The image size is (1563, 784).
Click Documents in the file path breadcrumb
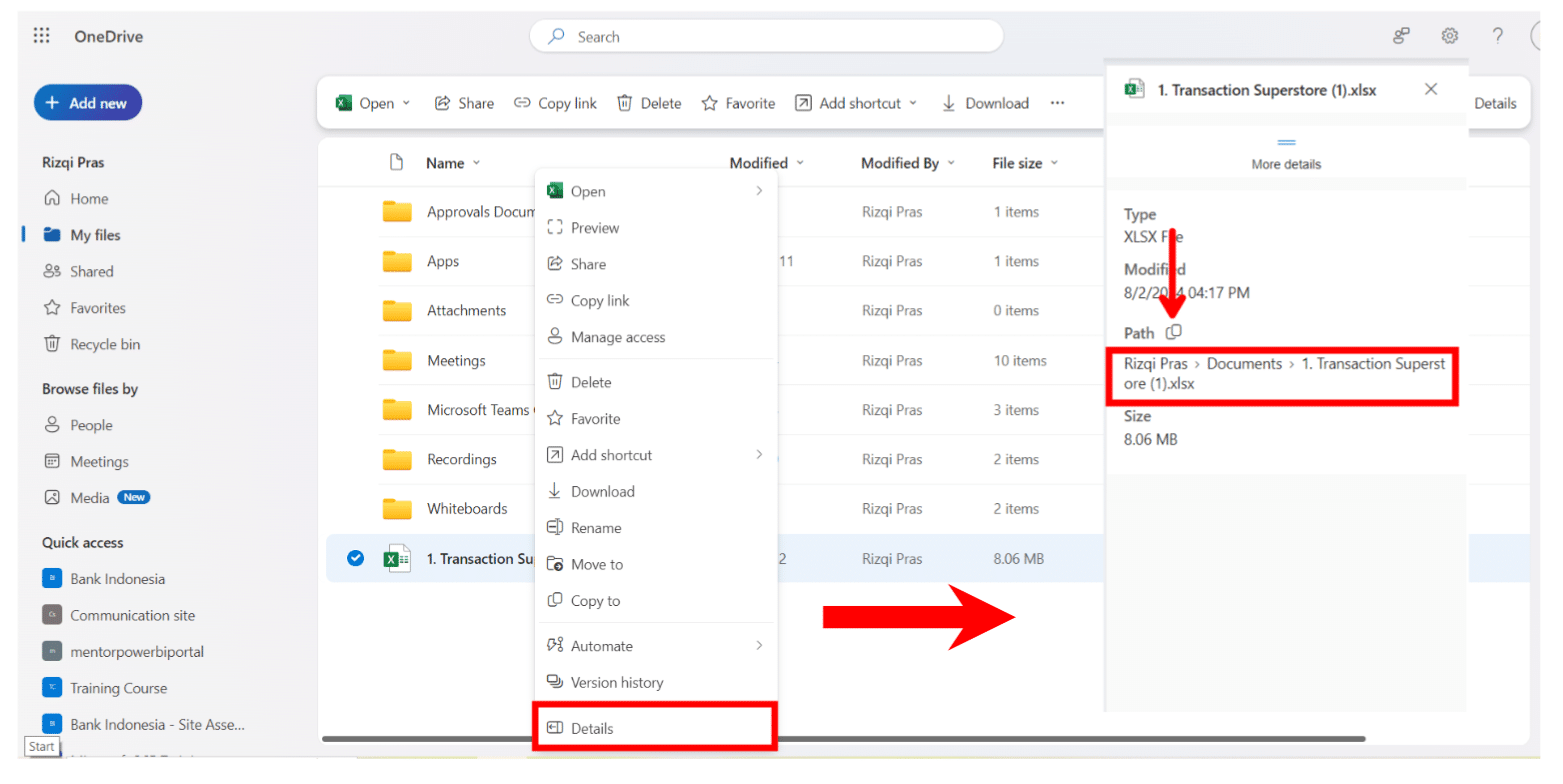(x=1244, y=364)
